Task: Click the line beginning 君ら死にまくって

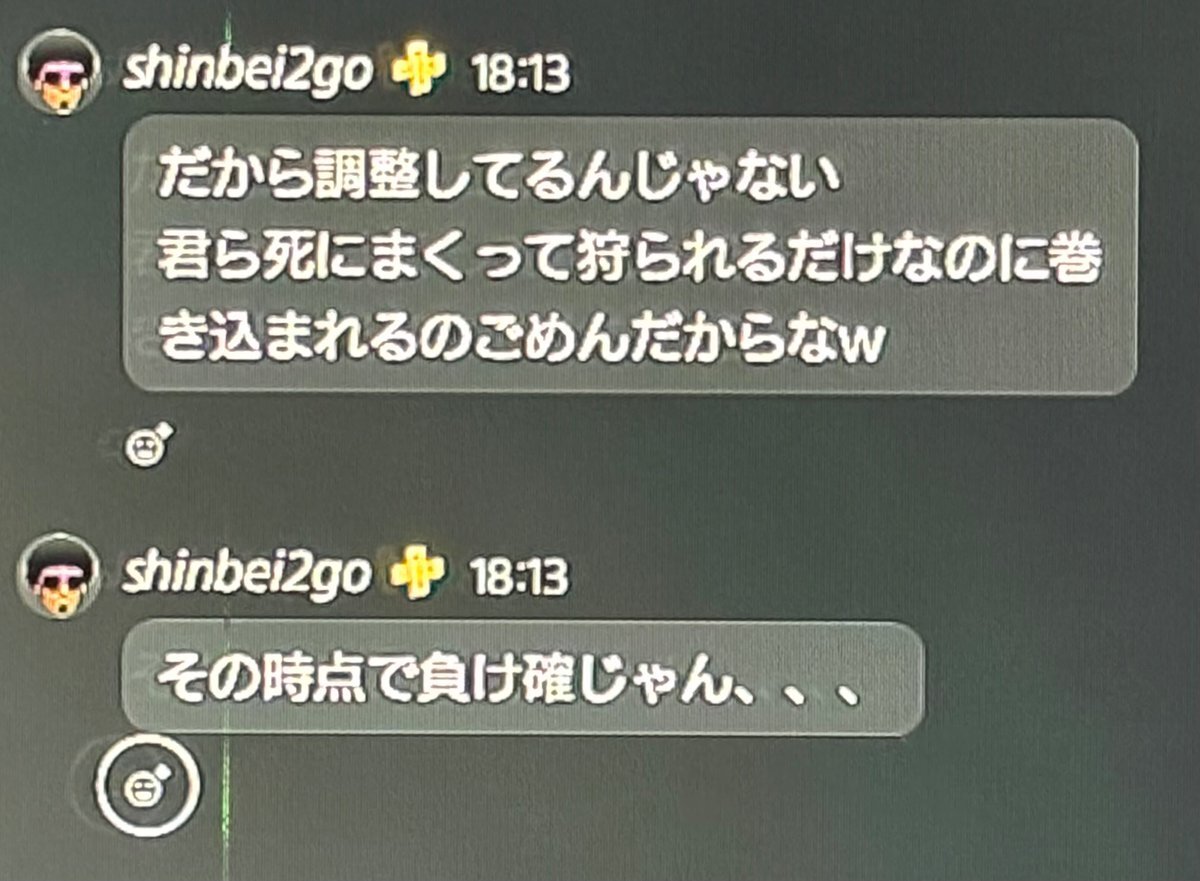Action: click(630, 259)
